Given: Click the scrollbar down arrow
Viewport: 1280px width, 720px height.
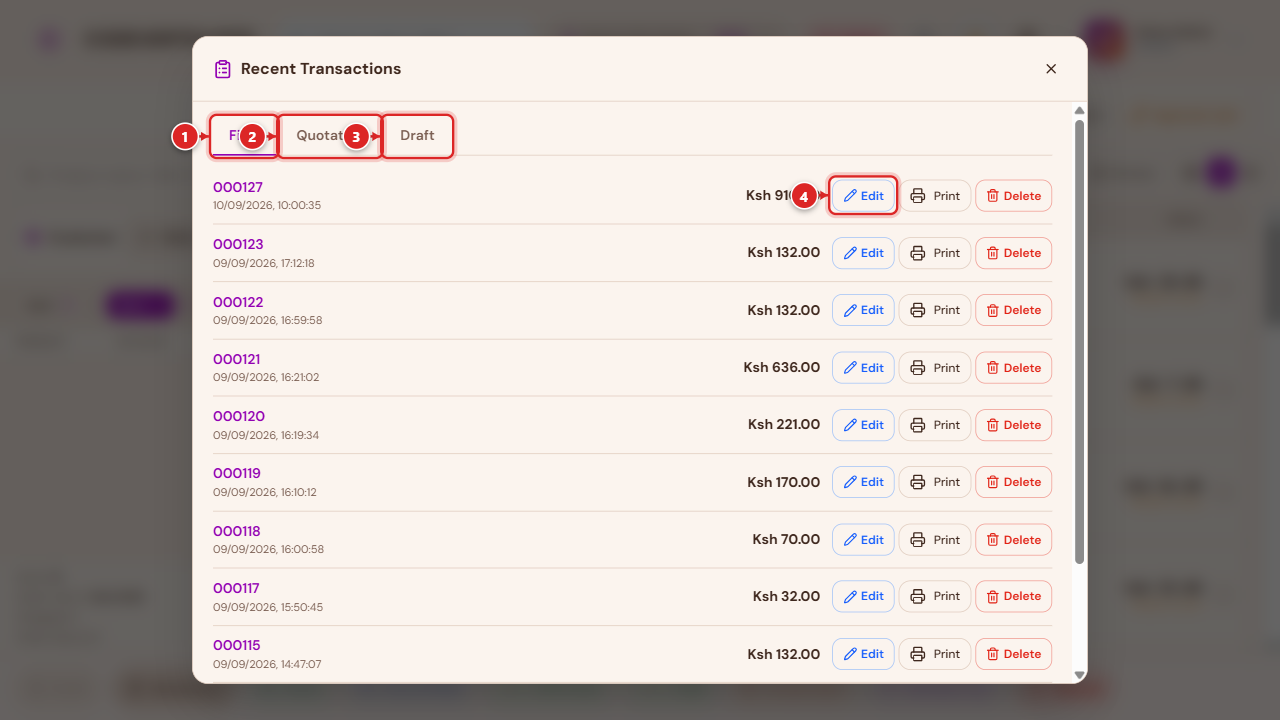Looking at the screenshot, I should pos(1079,676).
